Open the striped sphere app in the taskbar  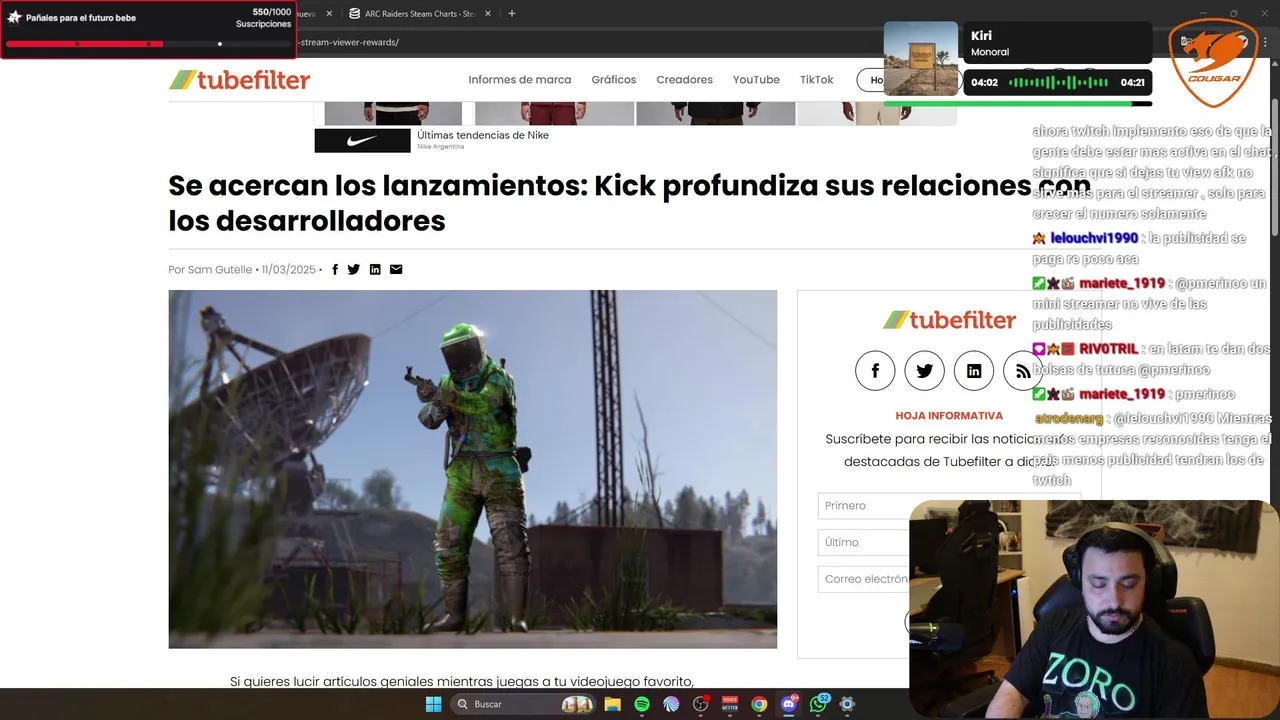click(671, 704)
